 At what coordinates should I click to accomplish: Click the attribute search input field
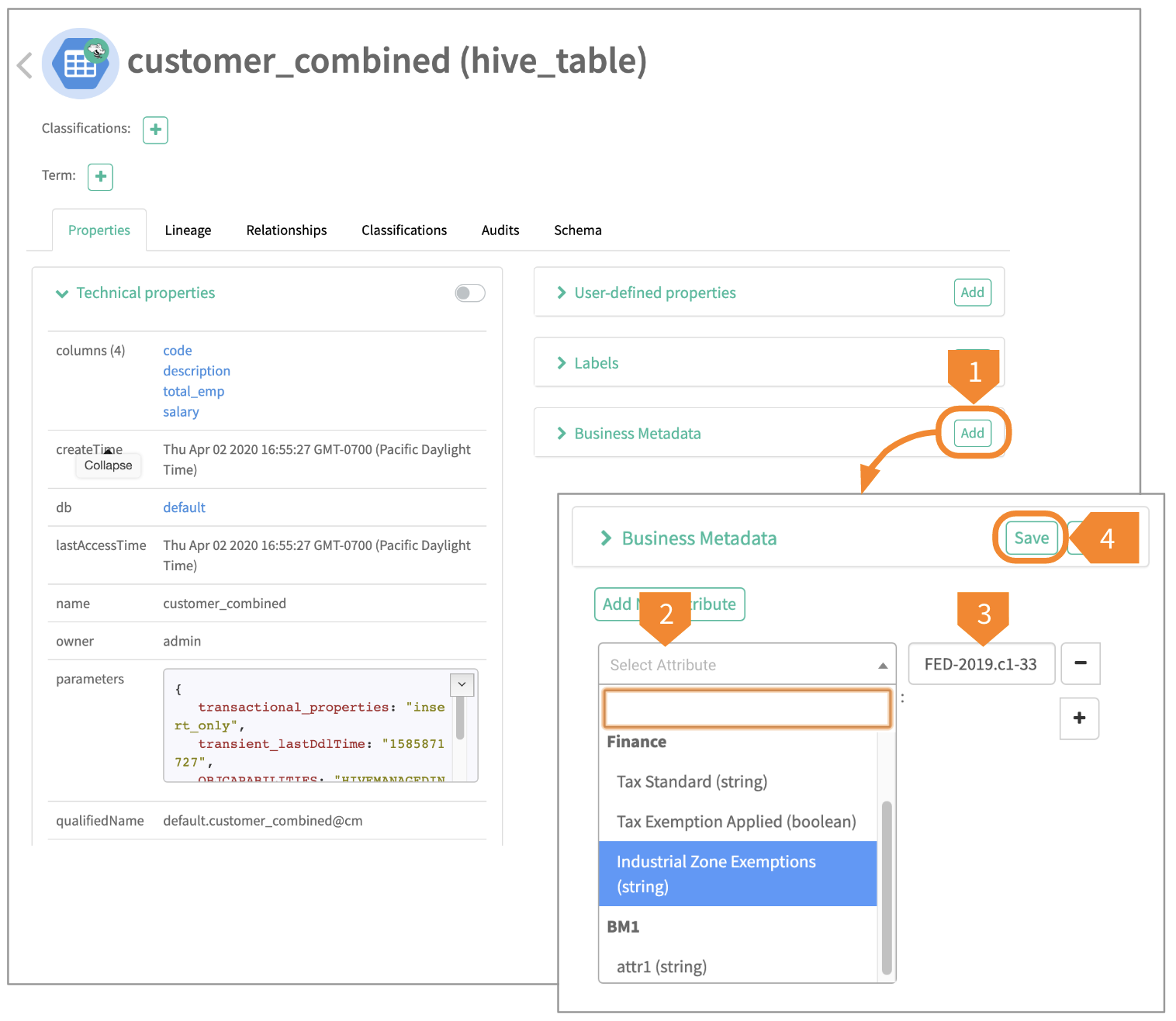coord(746,708)
